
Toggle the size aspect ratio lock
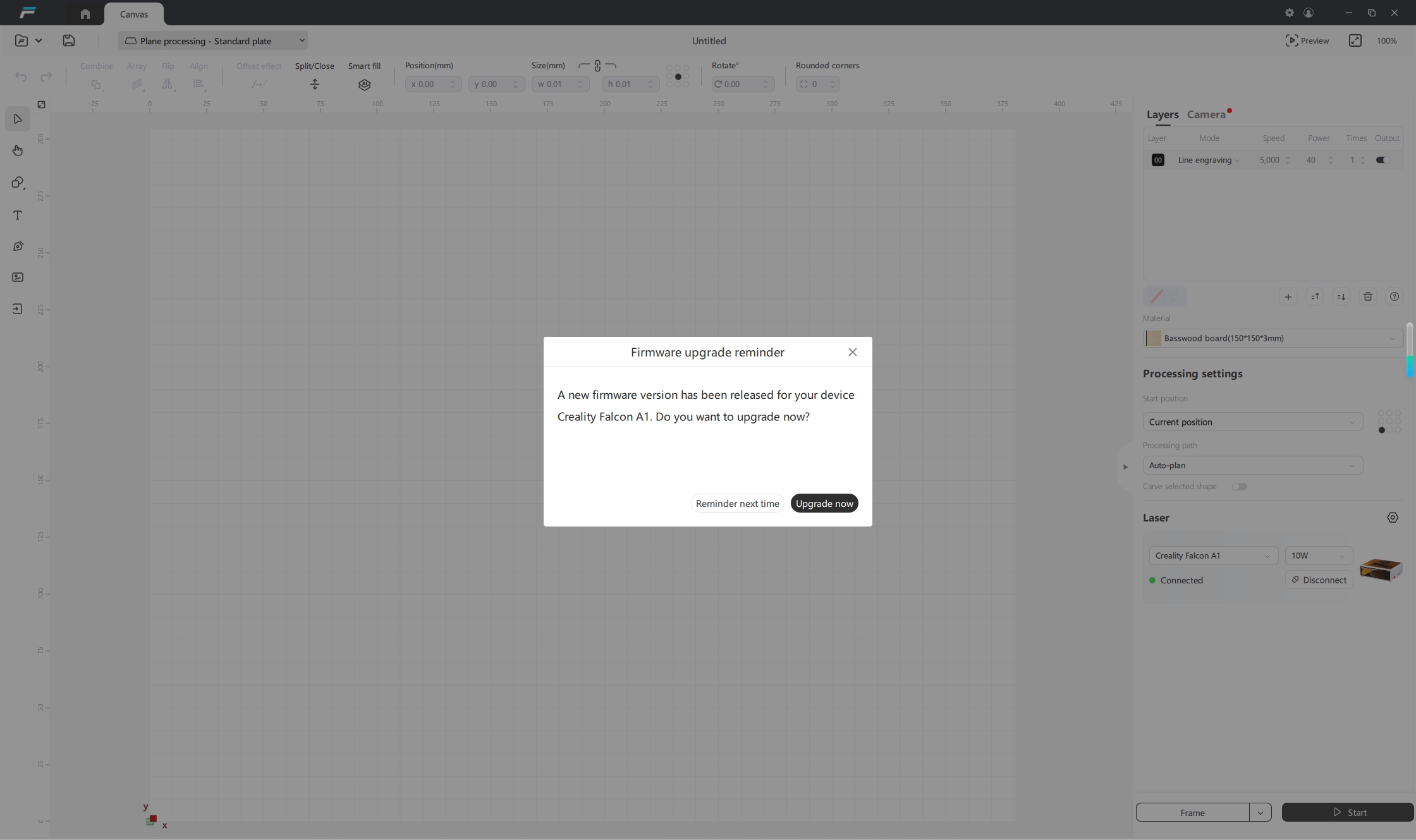click(597, 66)
